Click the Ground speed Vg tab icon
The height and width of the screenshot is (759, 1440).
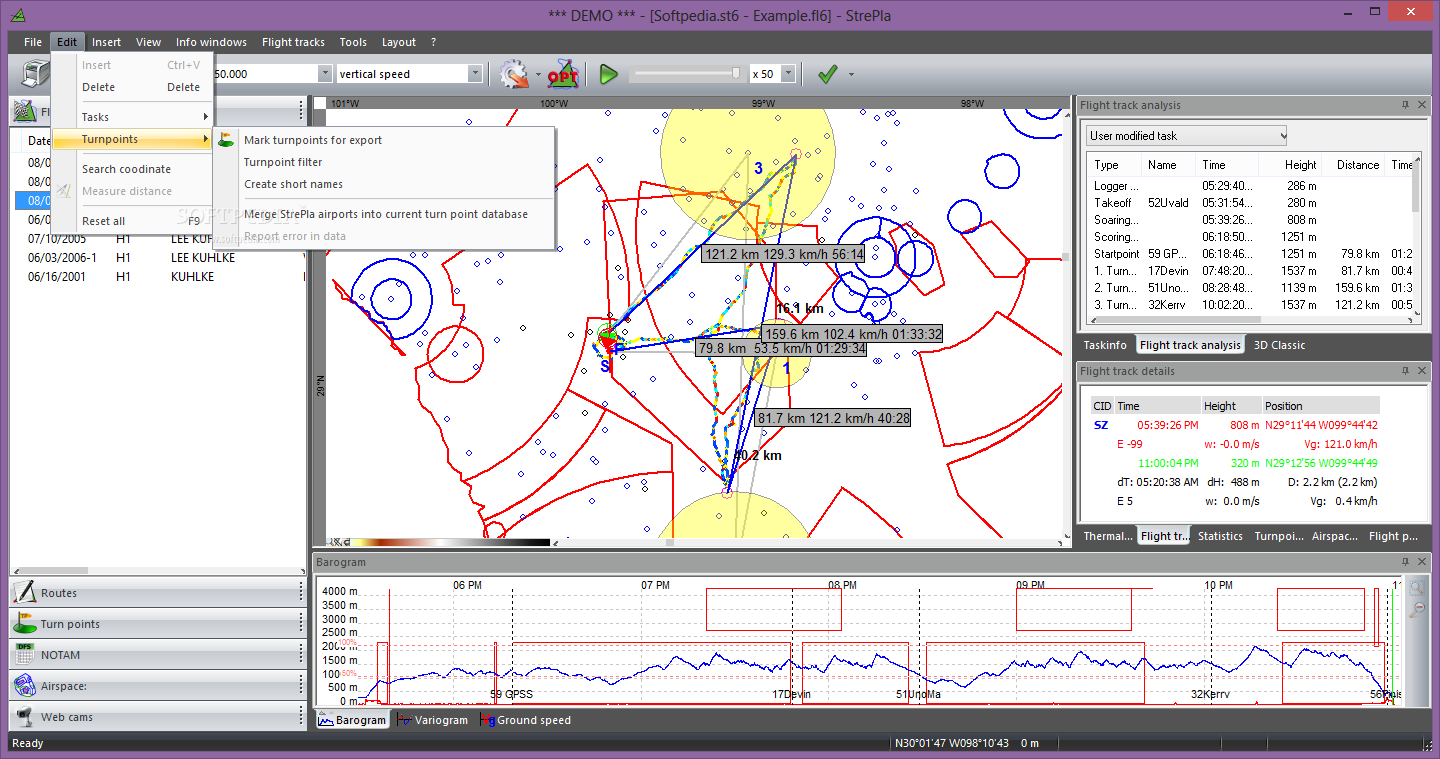tap(487, 720)
